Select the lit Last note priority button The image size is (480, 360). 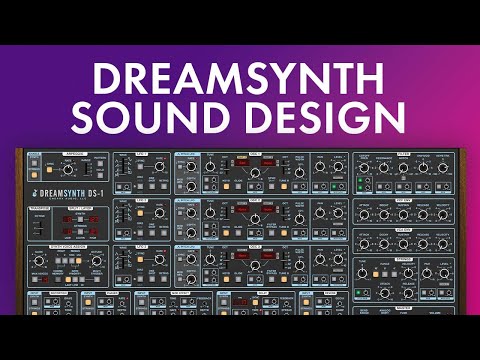pos(68,279)
